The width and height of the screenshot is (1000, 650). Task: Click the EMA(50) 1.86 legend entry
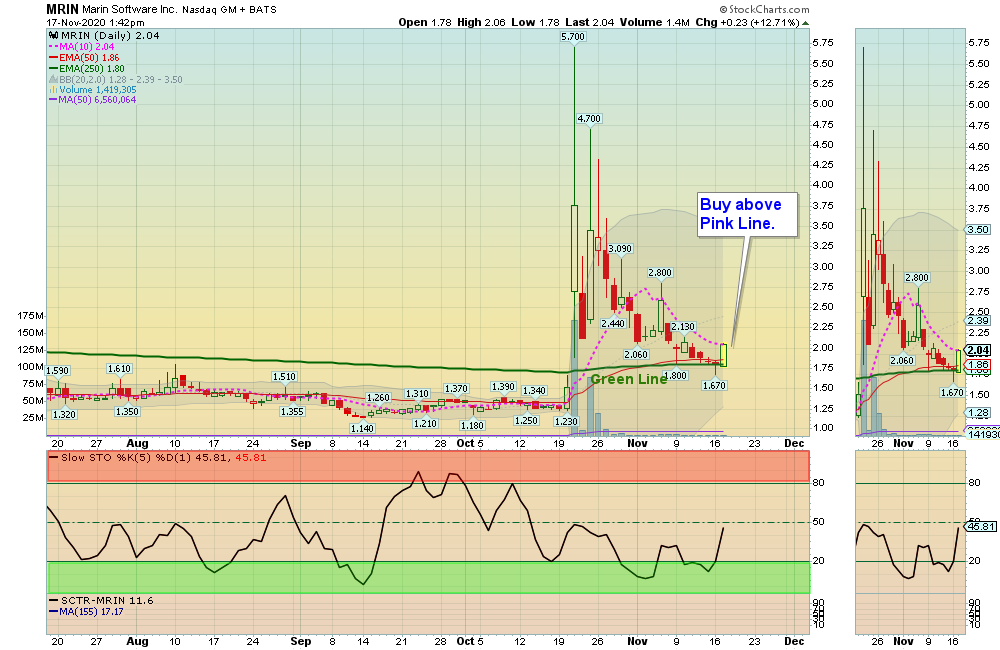click(x=84, y=57)
